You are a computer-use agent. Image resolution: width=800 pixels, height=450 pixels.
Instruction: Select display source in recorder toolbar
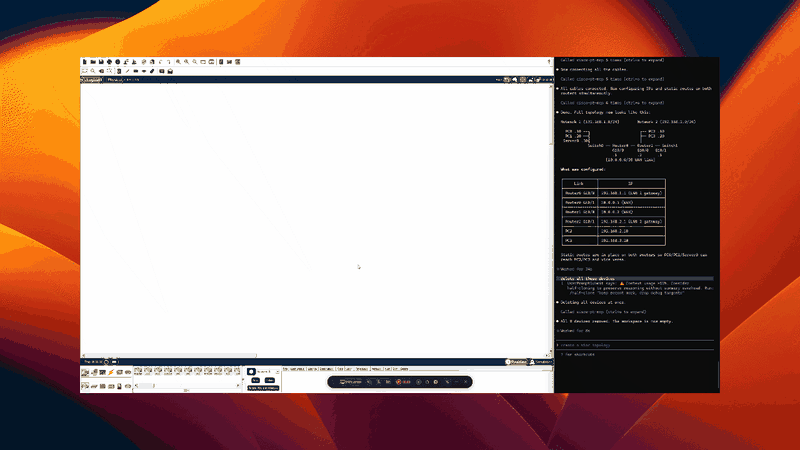(351, 382)
